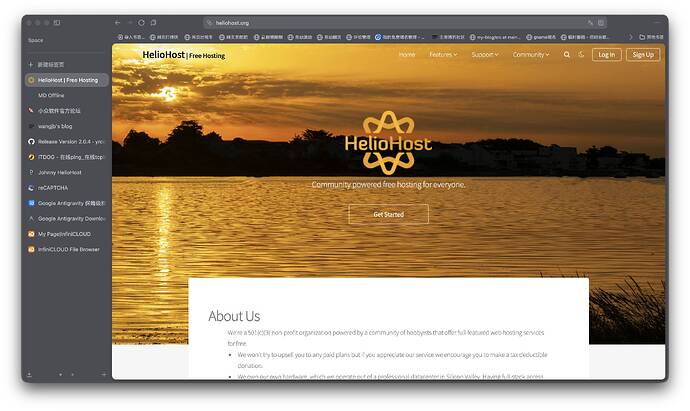The width and height of the screenshot is (690, 411).
Task: Open the bookmarks folder at bar's far right
Action: [x=651, y=37]
